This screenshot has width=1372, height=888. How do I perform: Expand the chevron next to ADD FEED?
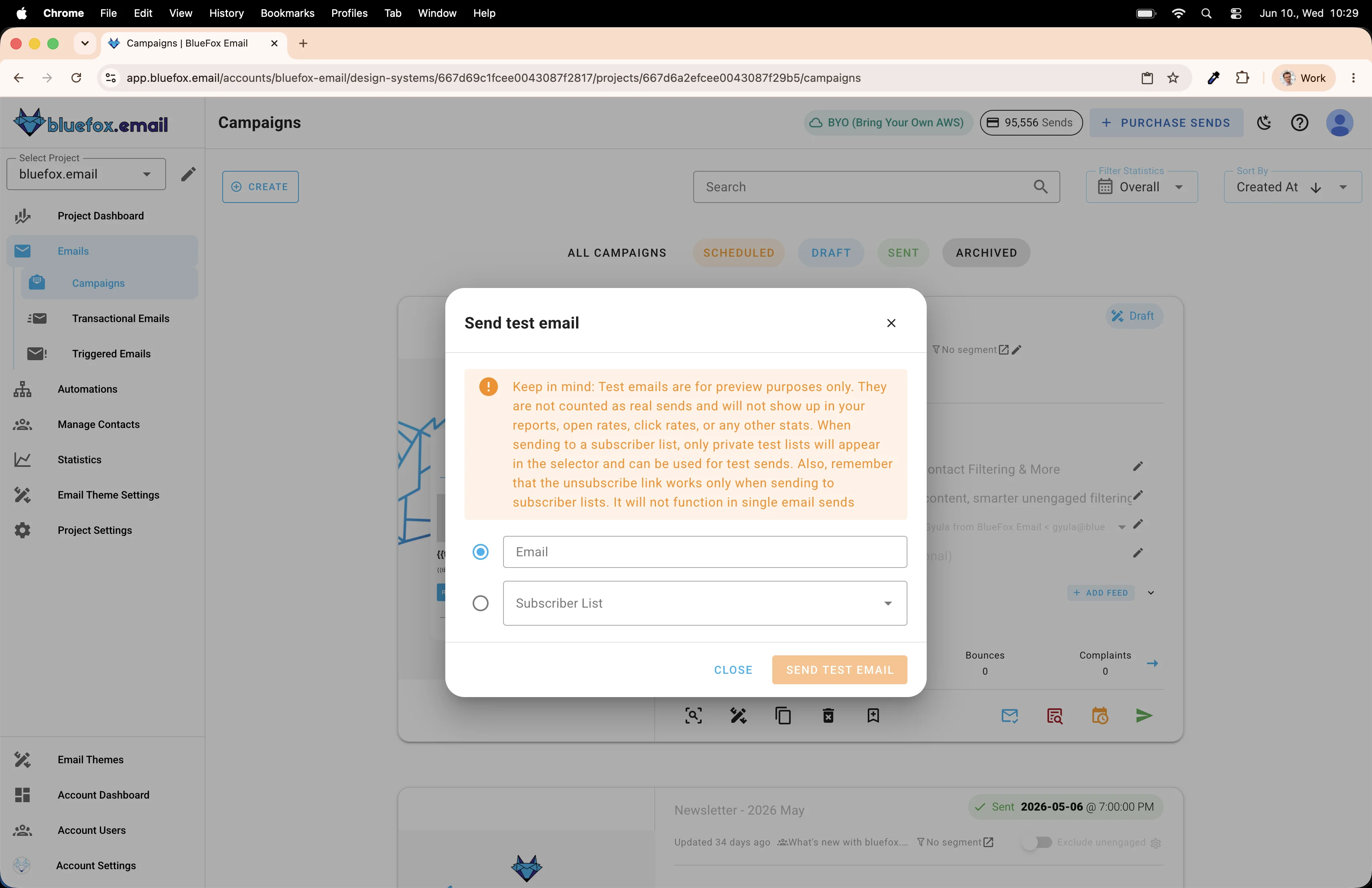[x=1151, y=593]
